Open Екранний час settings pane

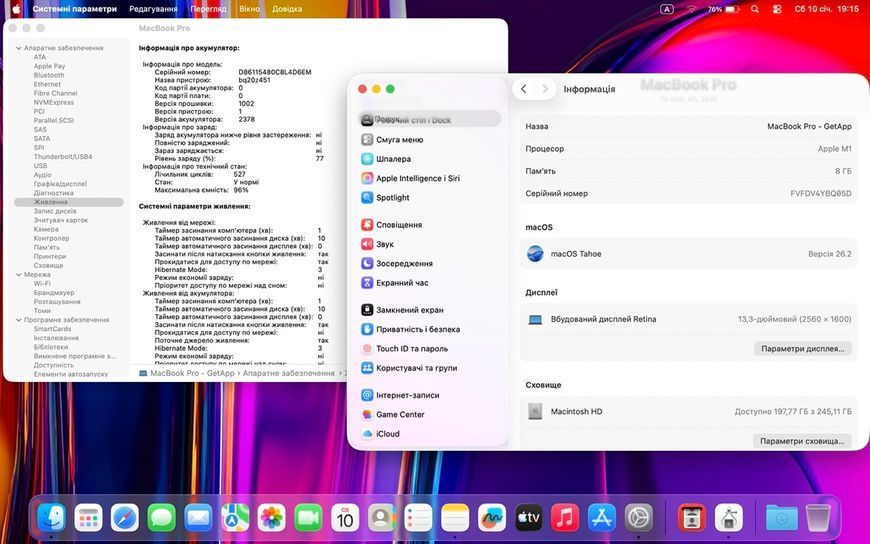pyautogui.click(x=431, y=283)
